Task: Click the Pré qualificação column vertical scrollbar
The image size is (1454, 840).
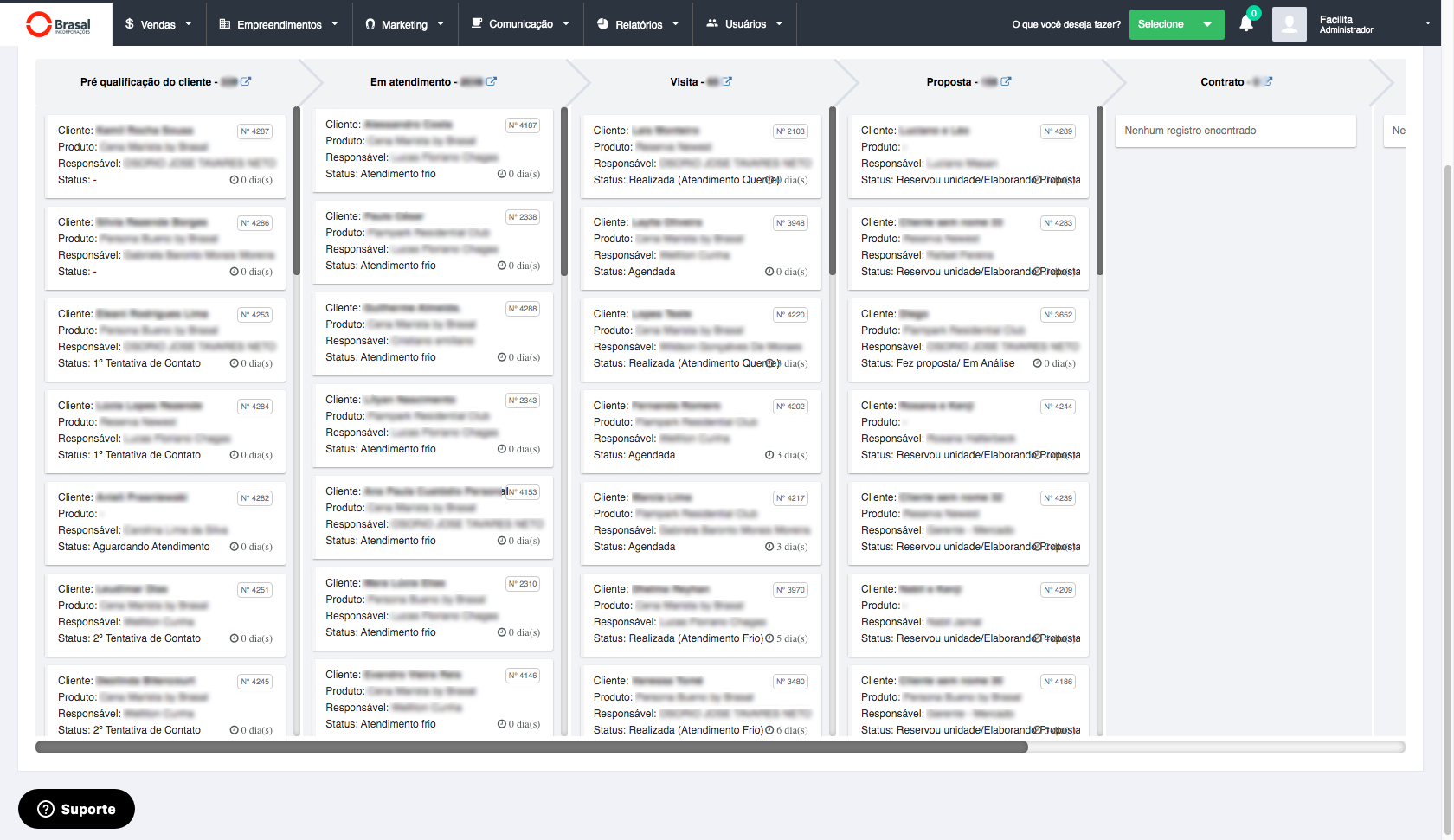Action: [x=297, y=190]
